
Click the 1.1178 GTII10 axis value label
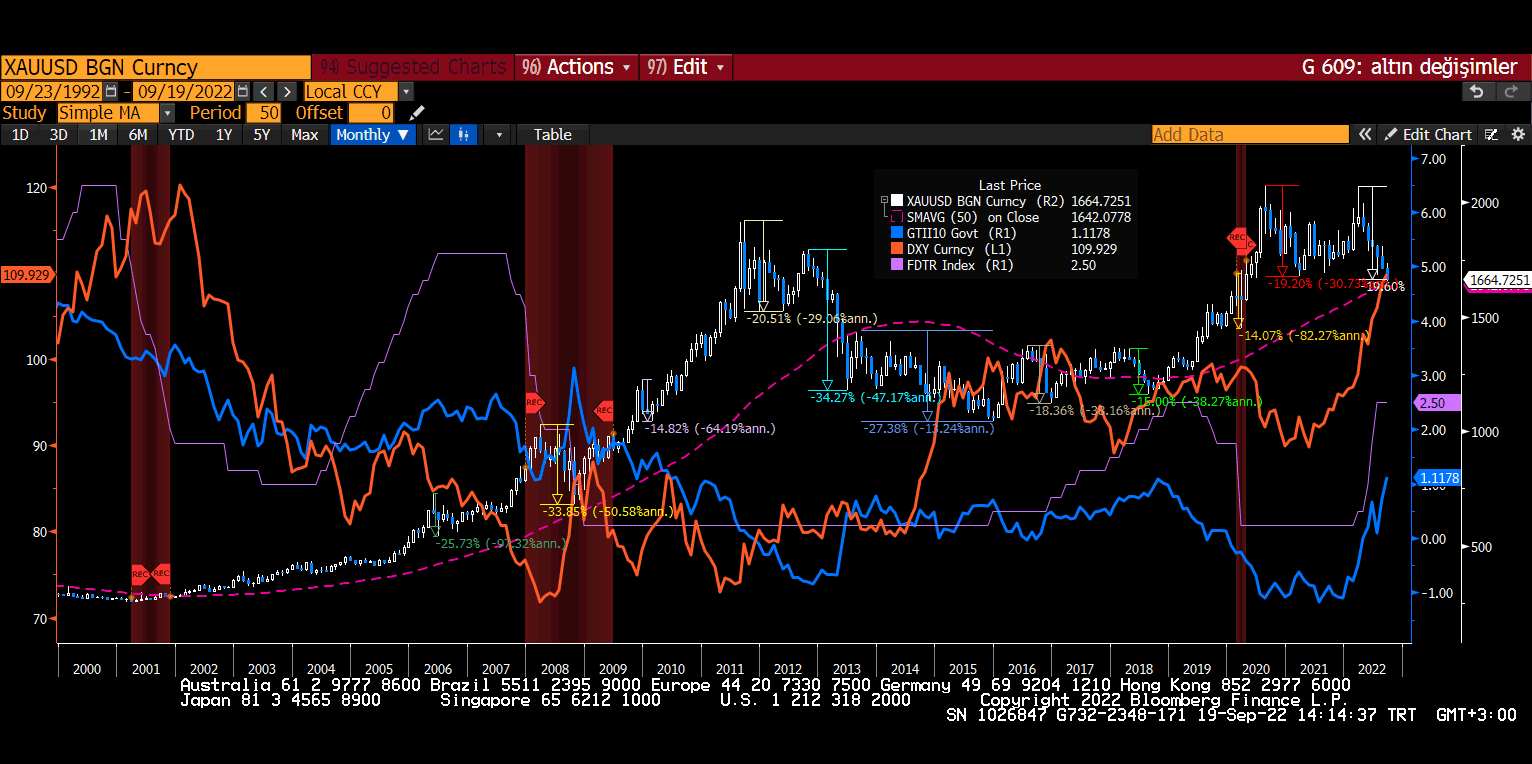pyautogui.click(x=1438, y=478)
